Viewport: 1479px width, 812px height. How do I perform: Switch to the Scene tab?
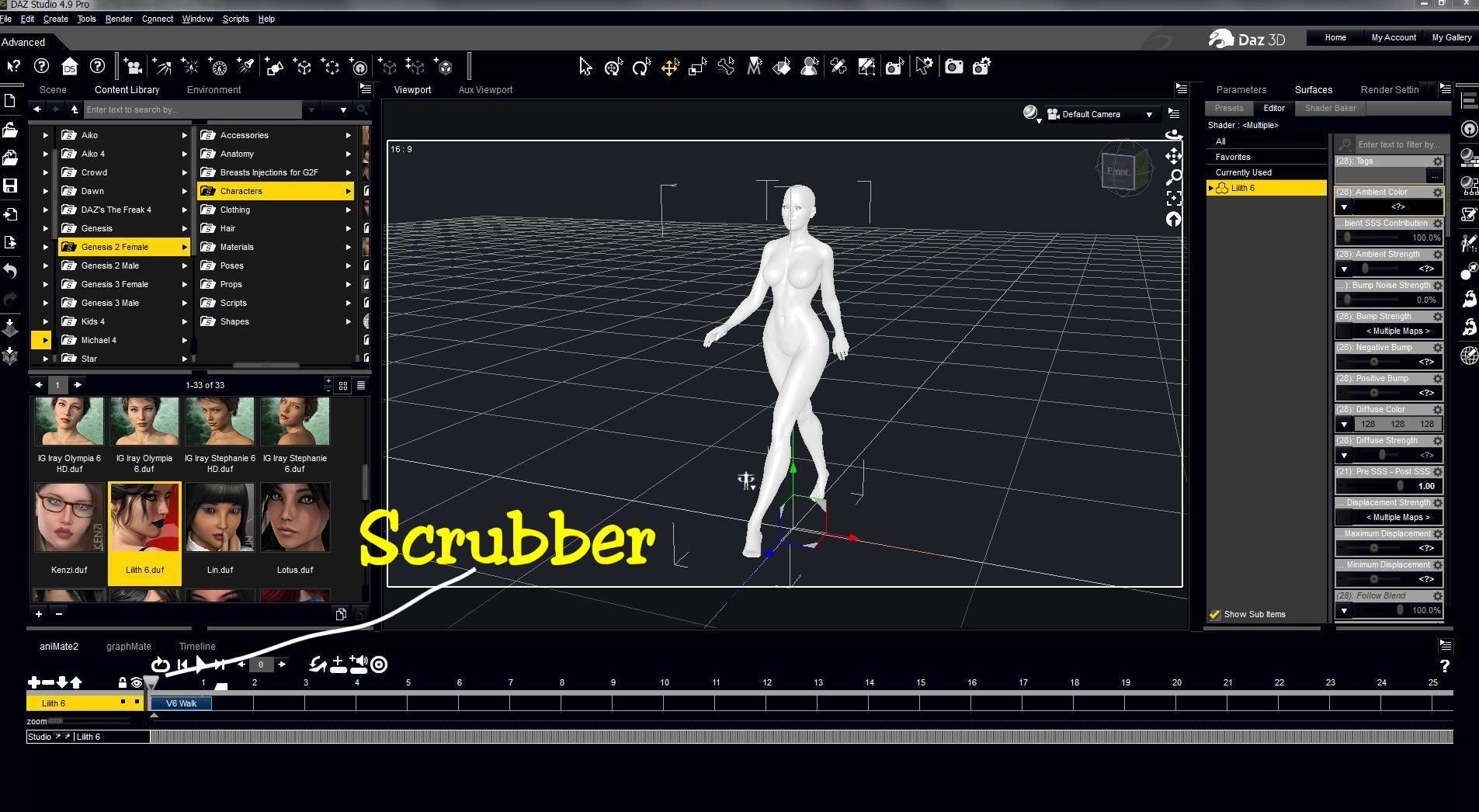tap(53, 90)
